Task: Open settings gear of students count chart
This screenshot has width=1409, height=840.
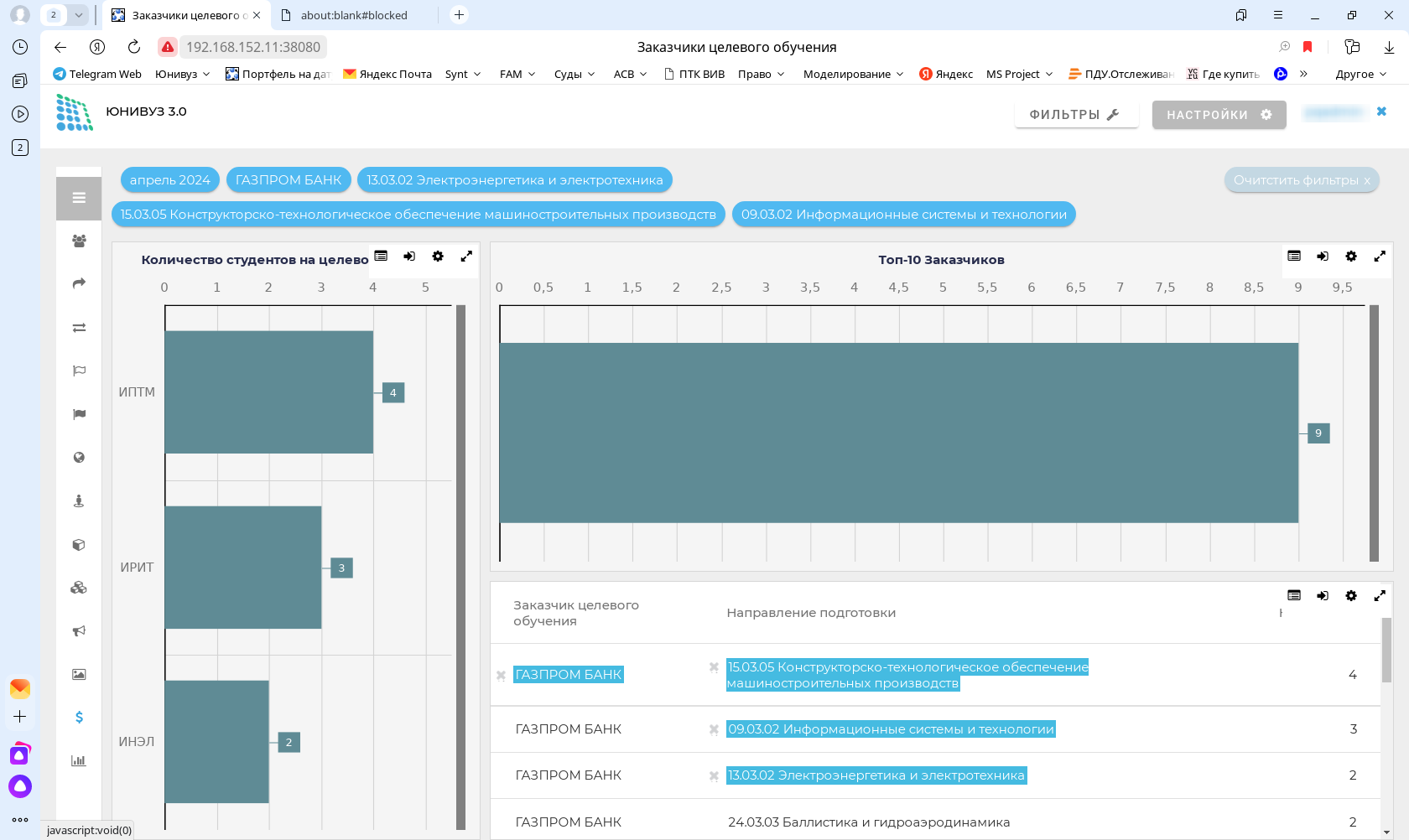Action: click(x=438, y=257)
